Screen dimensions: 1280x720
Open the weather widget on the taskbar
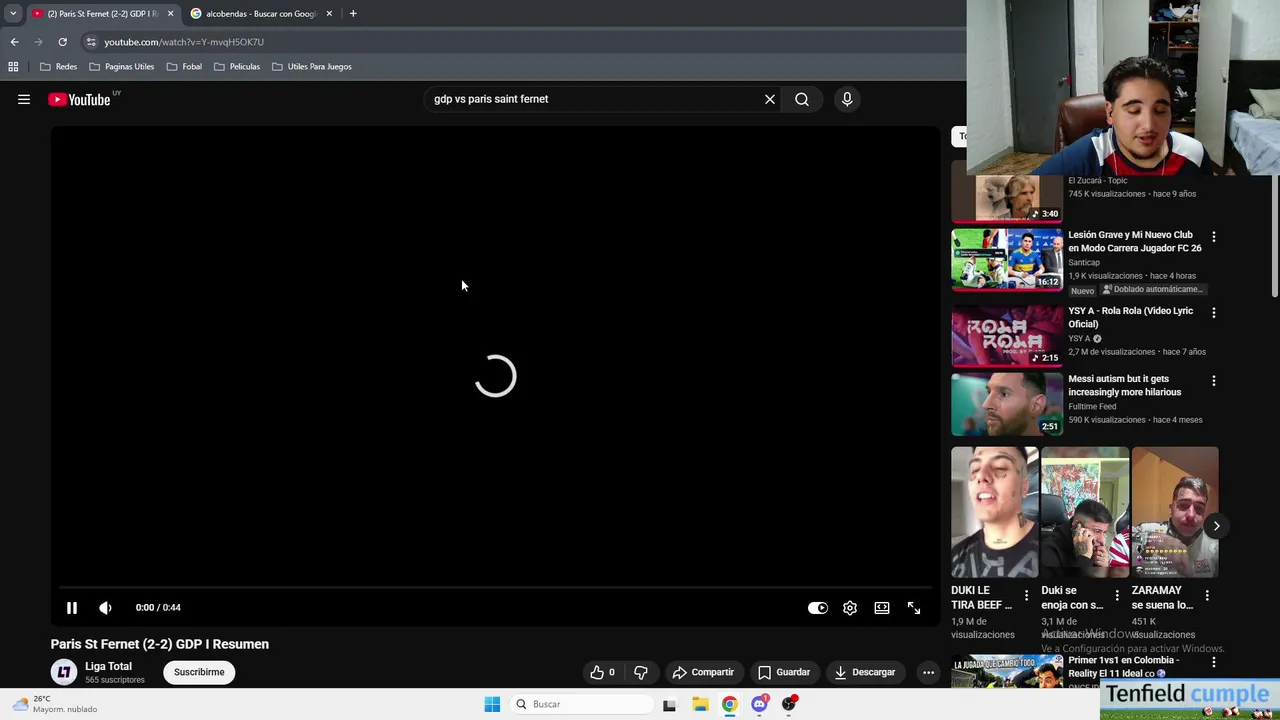pos(55,704)
